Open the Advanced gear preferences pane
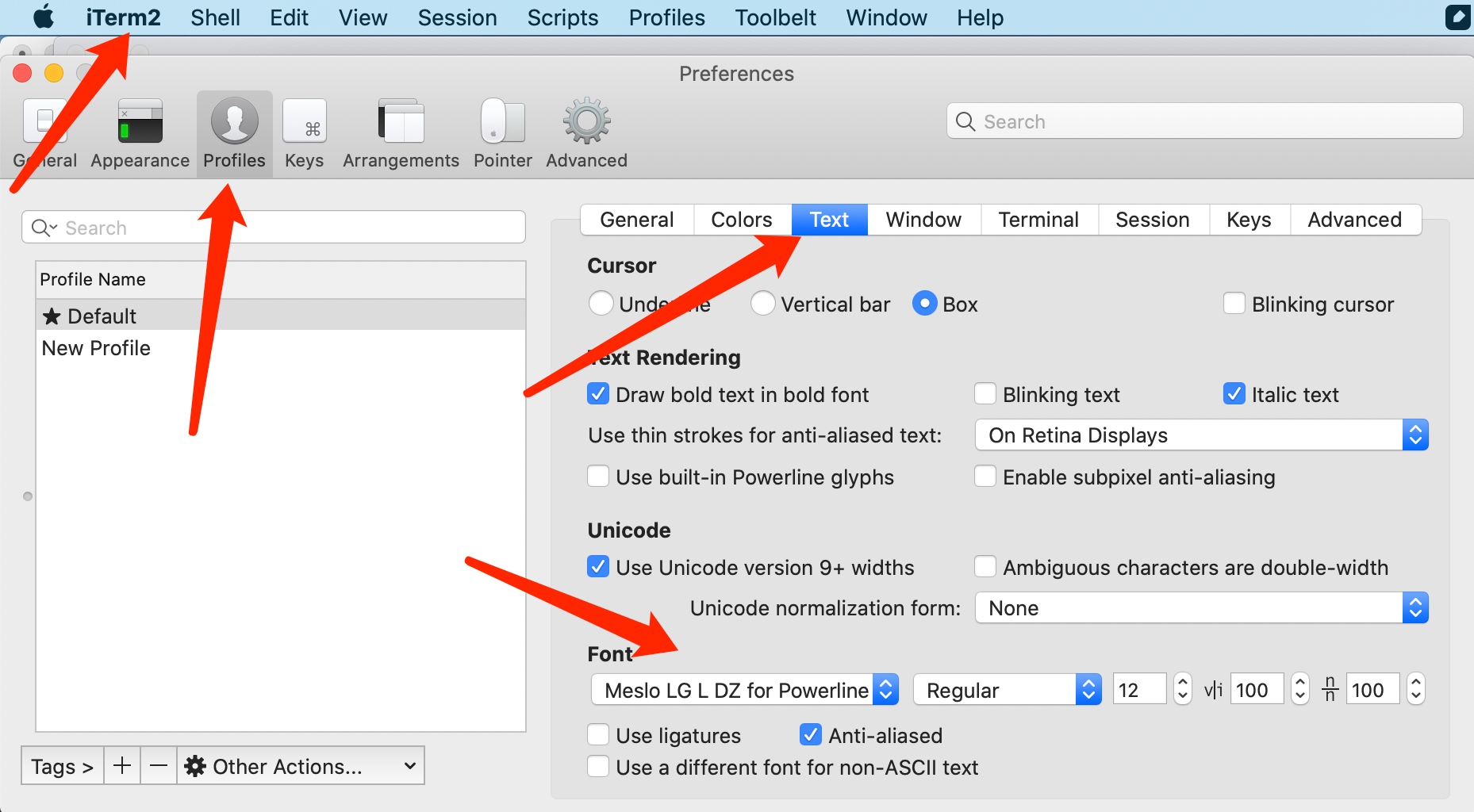 586,133
